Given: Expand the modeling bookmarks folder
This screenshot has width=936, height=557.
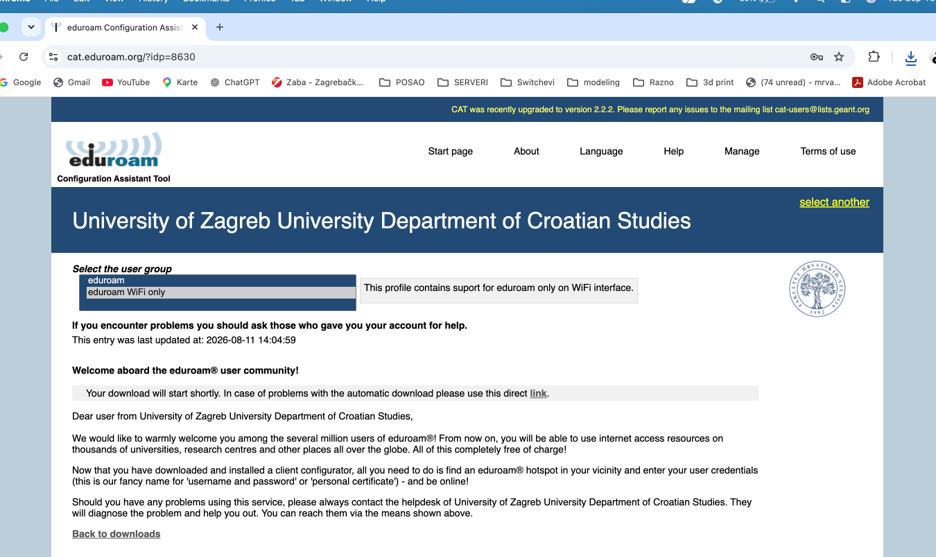Looking at the screenshot, I should 593,82.
